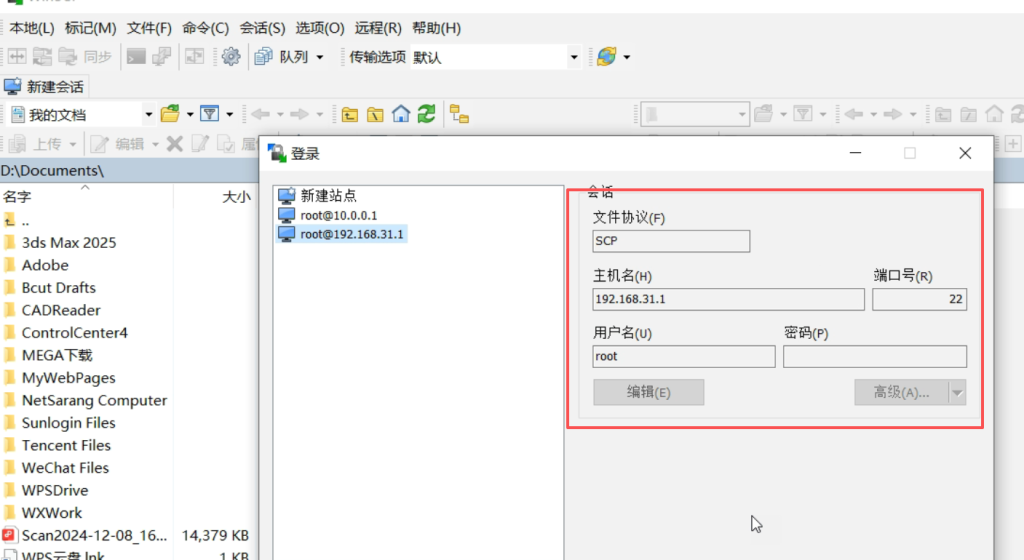Click the new site 新建站点 monitor icon
The height and width of the screenshot is (560, 1024).
287,195
